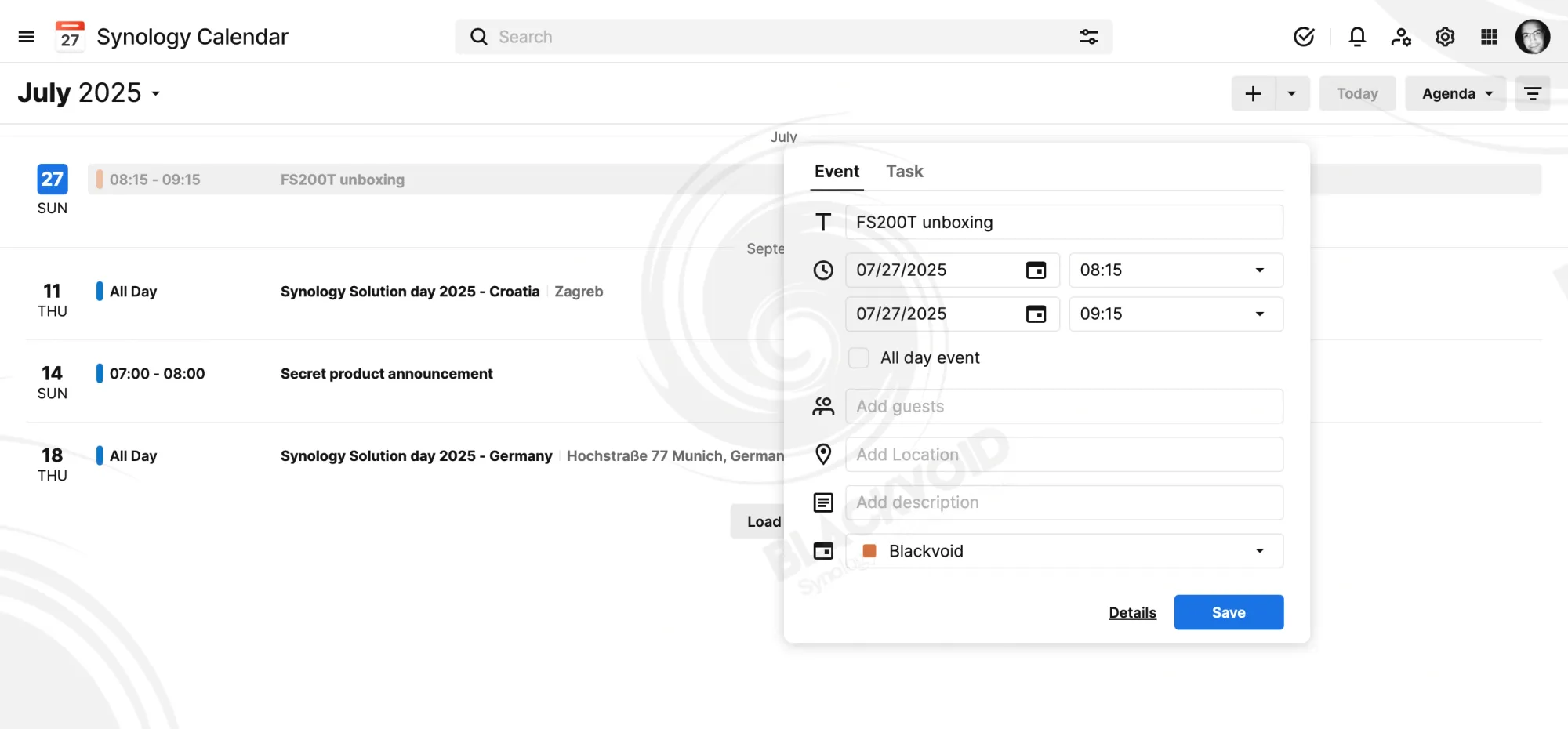Select the date 27 SUN badge
This screenshot has height=729, width=1568.
53,180
